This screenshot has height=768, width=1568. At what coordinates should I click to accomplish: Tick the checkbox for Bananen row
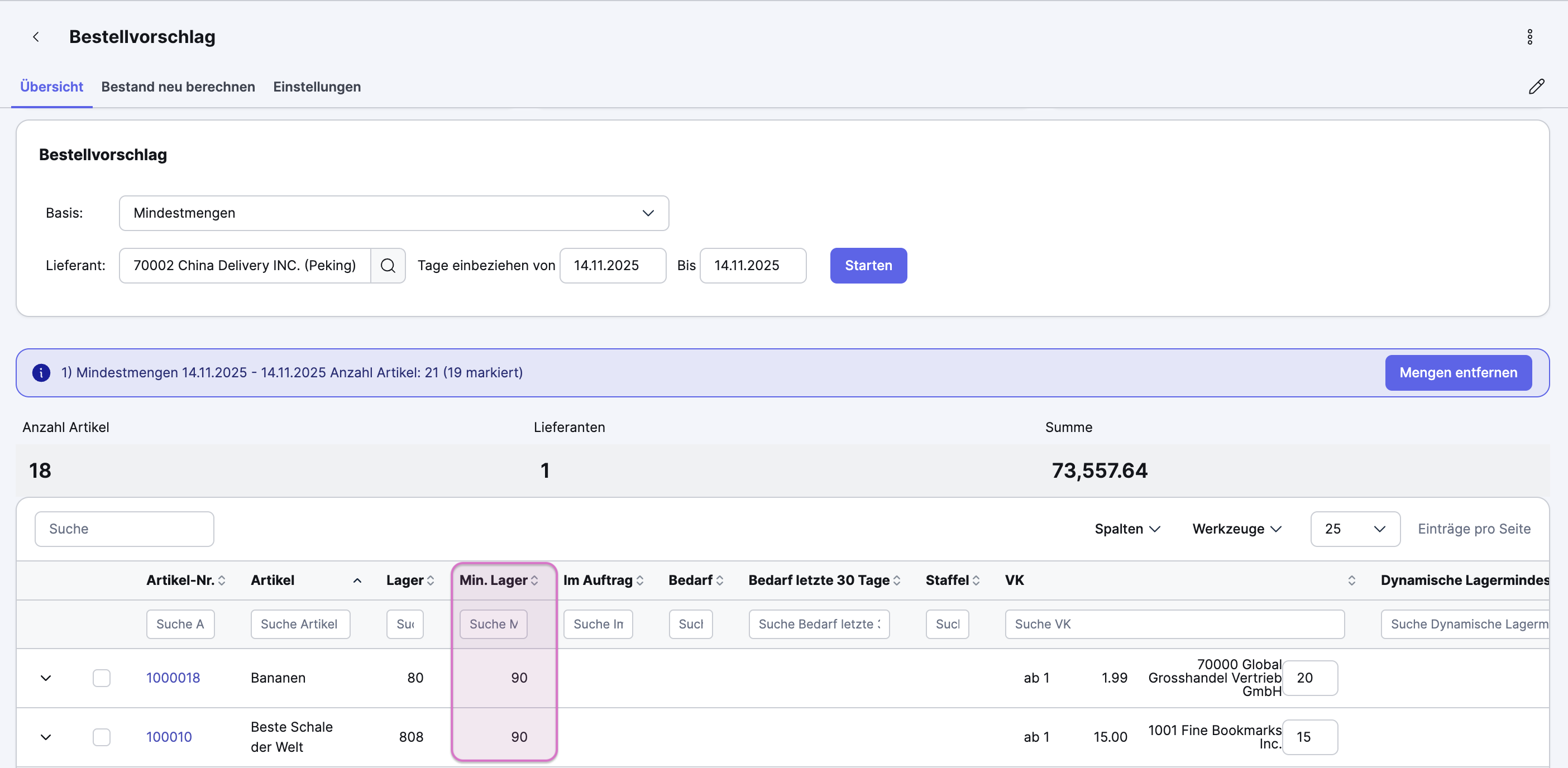point(102,678)
